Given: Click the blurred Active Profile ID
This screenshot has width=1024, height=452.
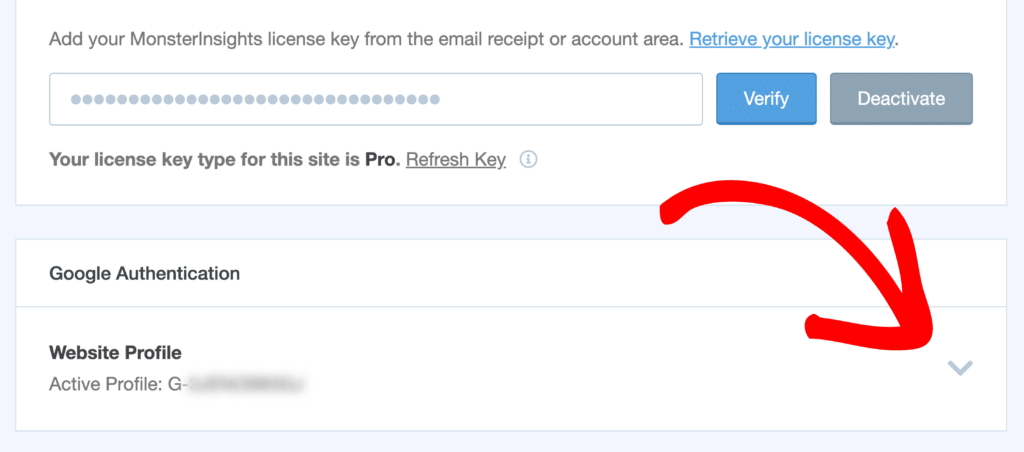Looking at the screenshot, I should point(250,383).
